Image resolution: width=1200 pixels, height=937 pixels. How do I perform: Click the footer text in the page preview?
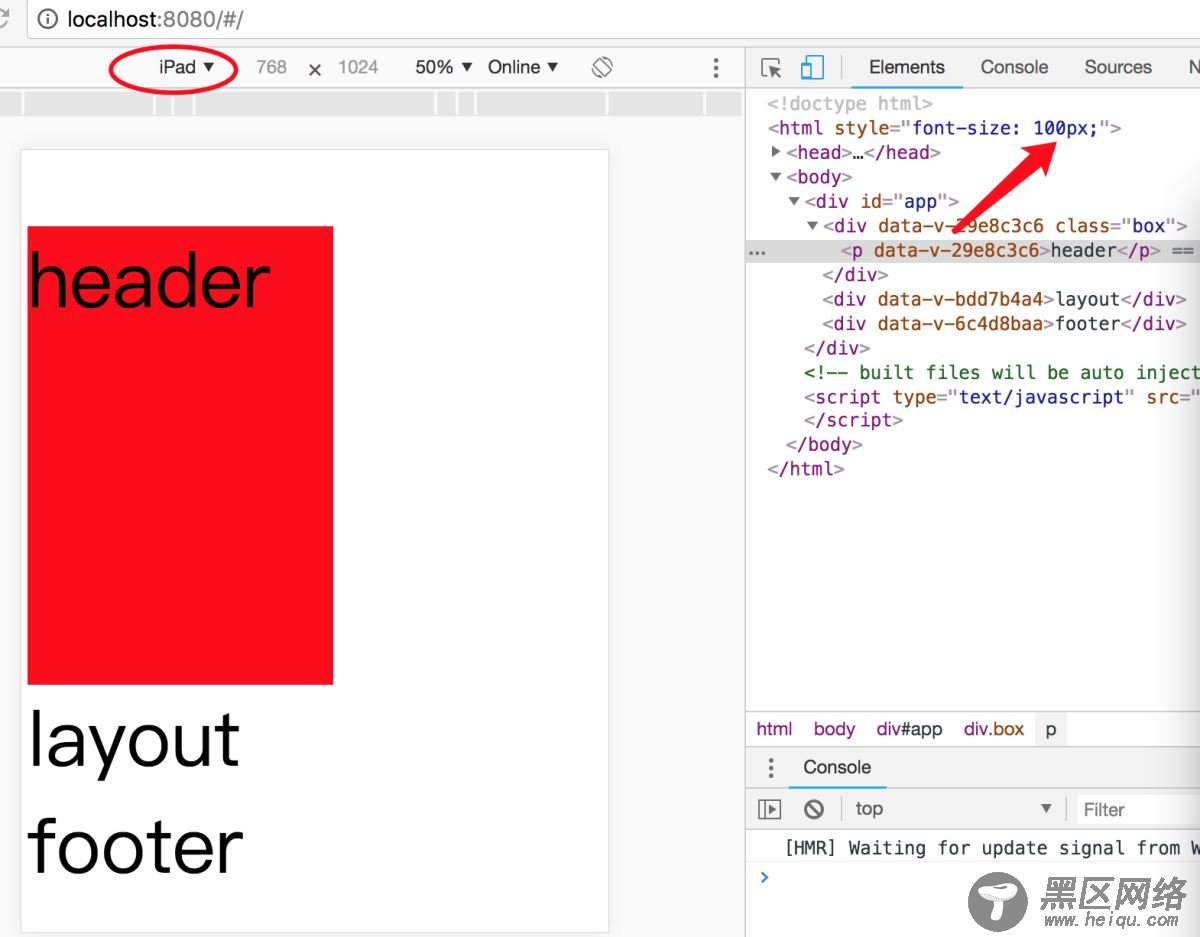135,845
